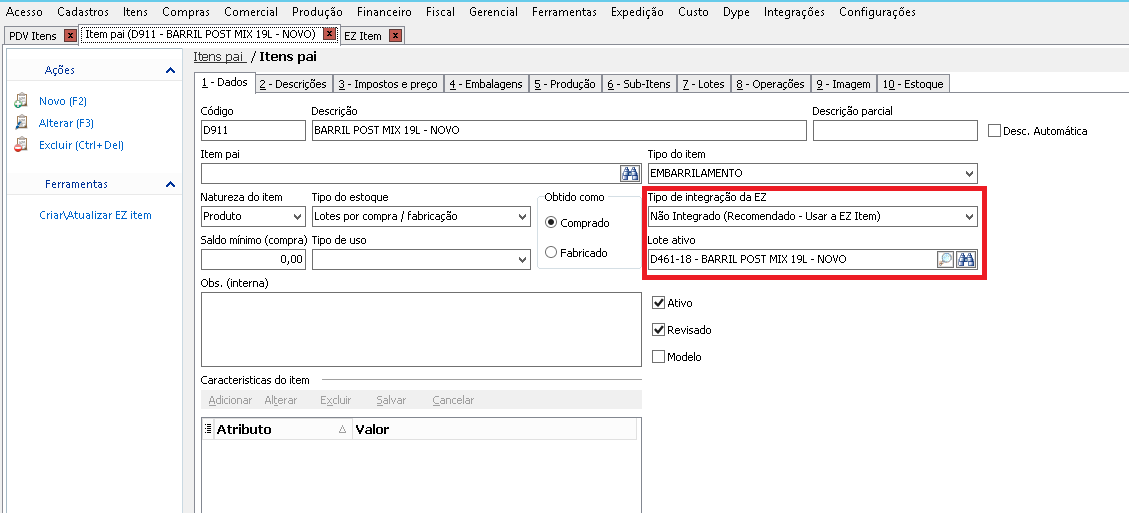Click binoculars search icon in Item pai field
The height and width of the screenshot is (513, 1129).
[630, 174]
